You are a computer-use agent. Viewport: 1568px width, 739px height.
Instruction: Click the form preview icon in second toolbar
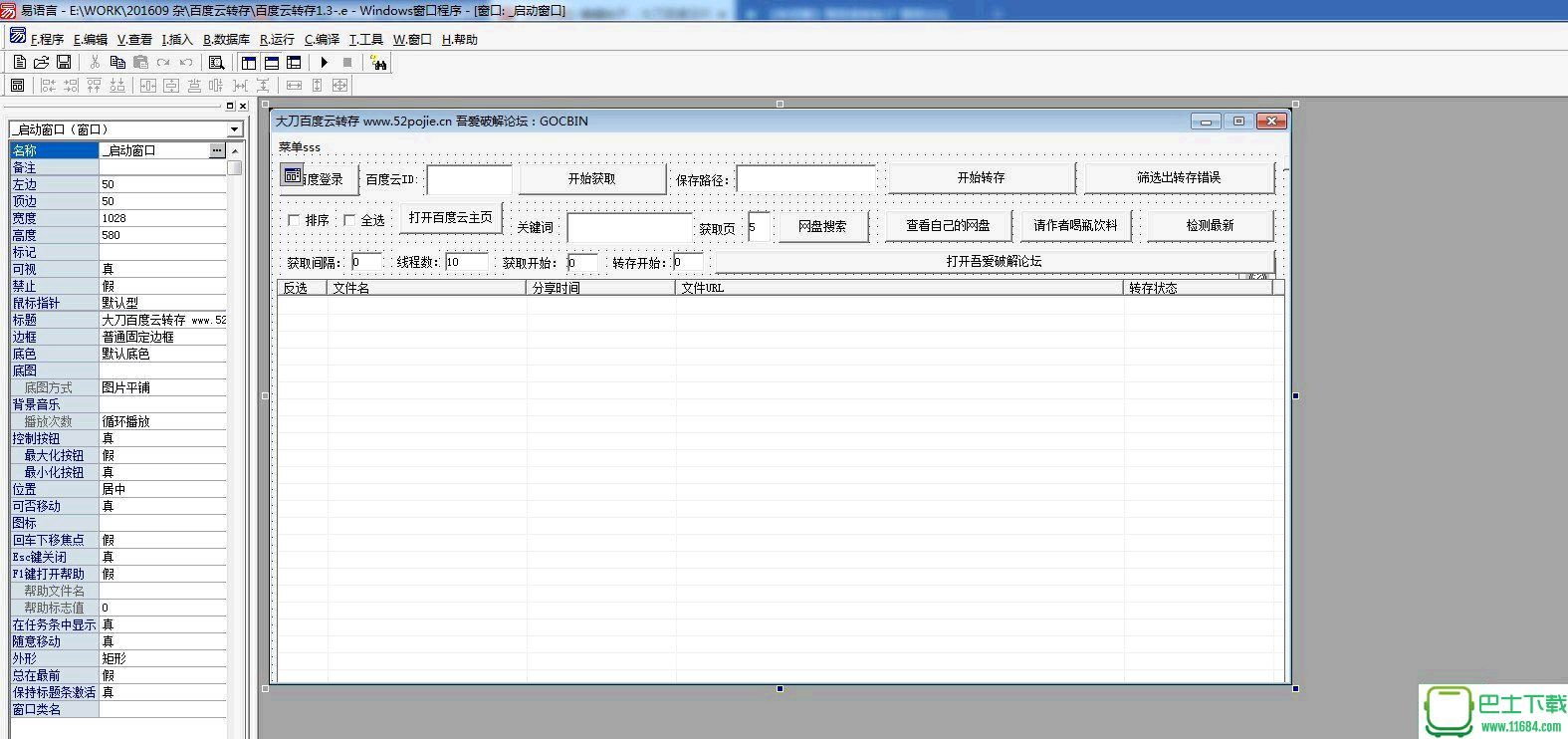[18, 86]
